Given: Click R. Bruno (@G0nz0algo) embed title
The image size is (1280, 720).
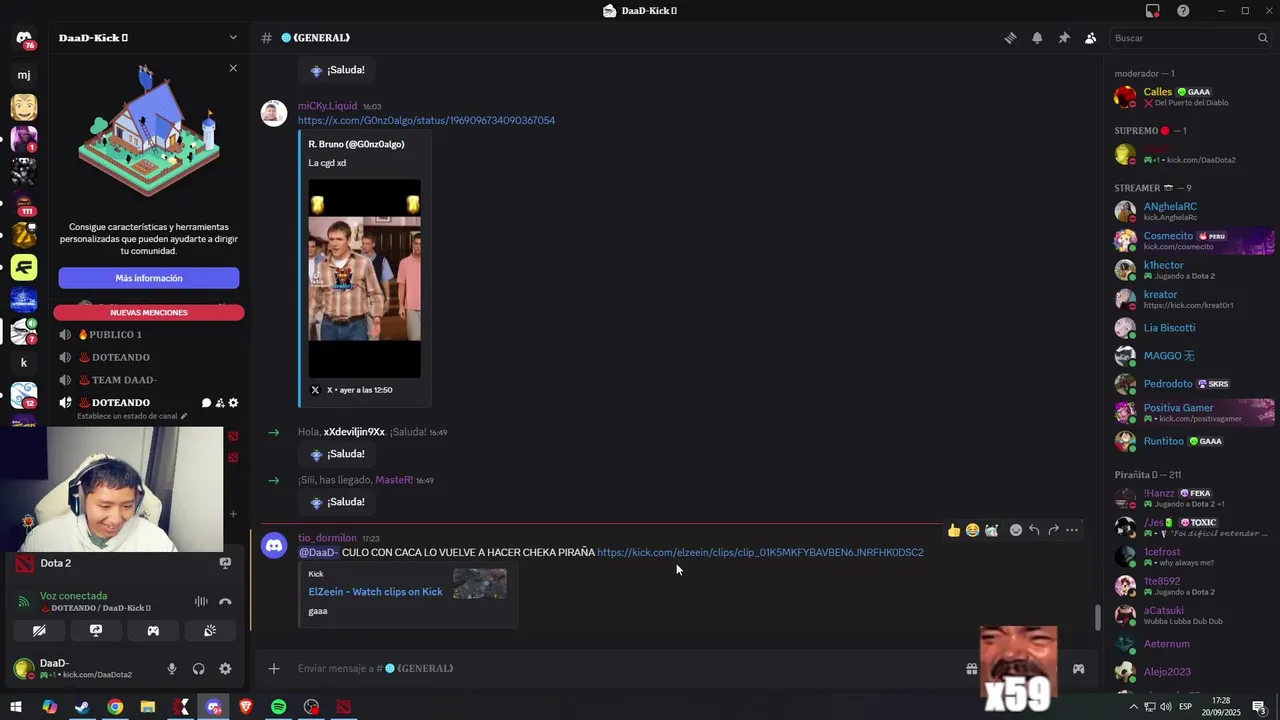Looking at the screenshot, I should tap(356, 144).
